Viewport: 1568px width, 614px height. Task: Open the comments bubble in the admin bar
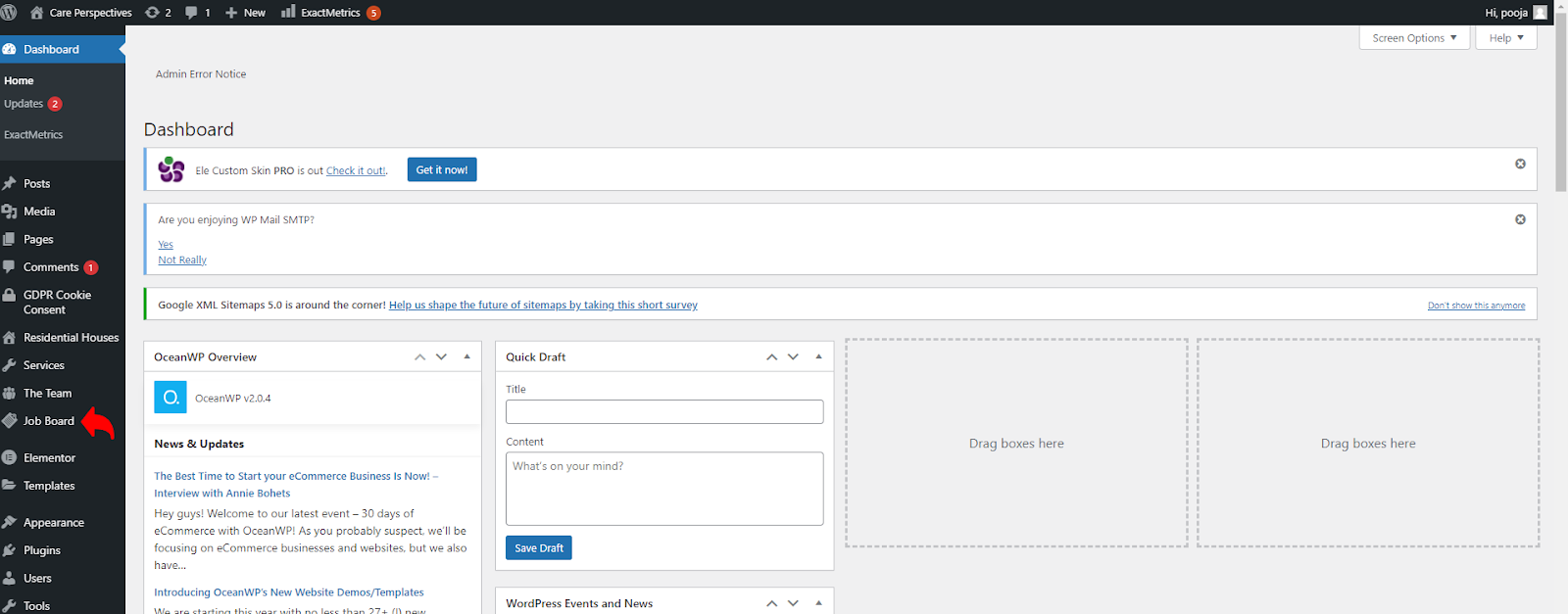coord(198,13)
